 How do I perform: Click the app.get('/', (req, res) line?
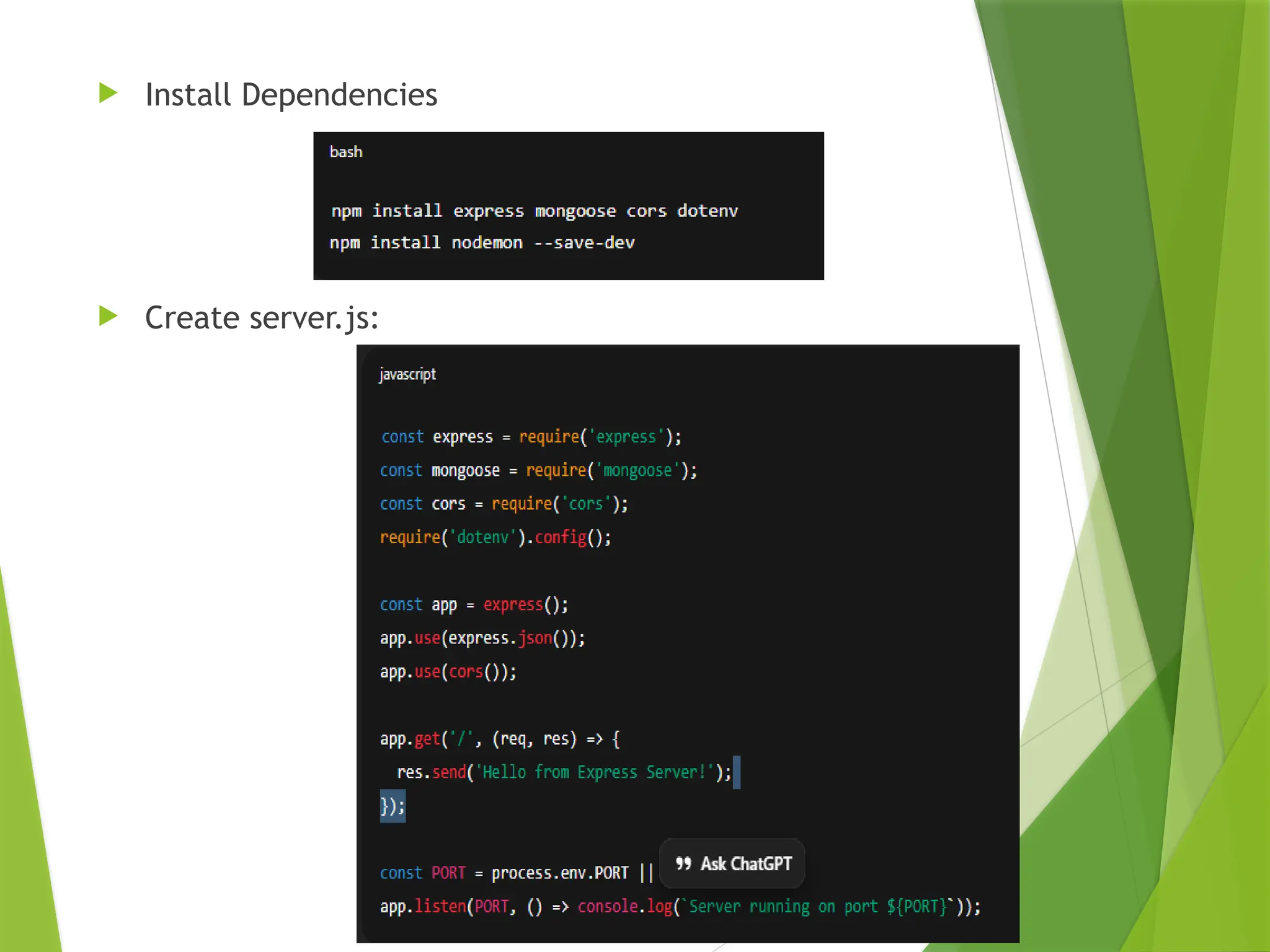pos(500,739)
